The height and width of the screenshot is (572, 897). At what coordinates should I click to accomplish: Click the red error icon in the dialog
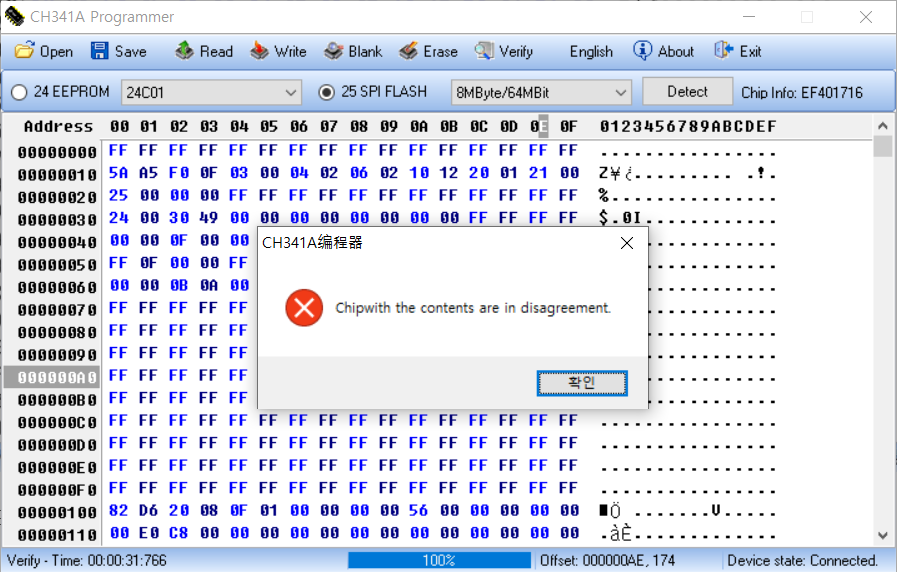click(304, 308)
